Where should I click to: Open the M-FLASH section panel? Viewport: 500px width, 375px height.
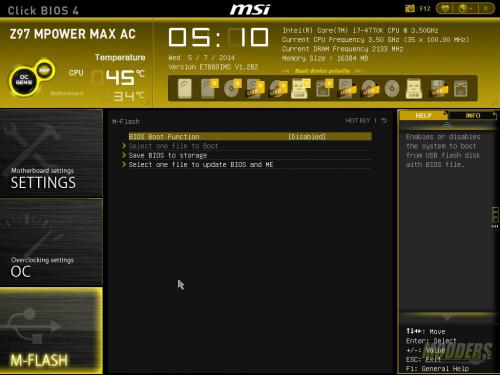[51, 331]
